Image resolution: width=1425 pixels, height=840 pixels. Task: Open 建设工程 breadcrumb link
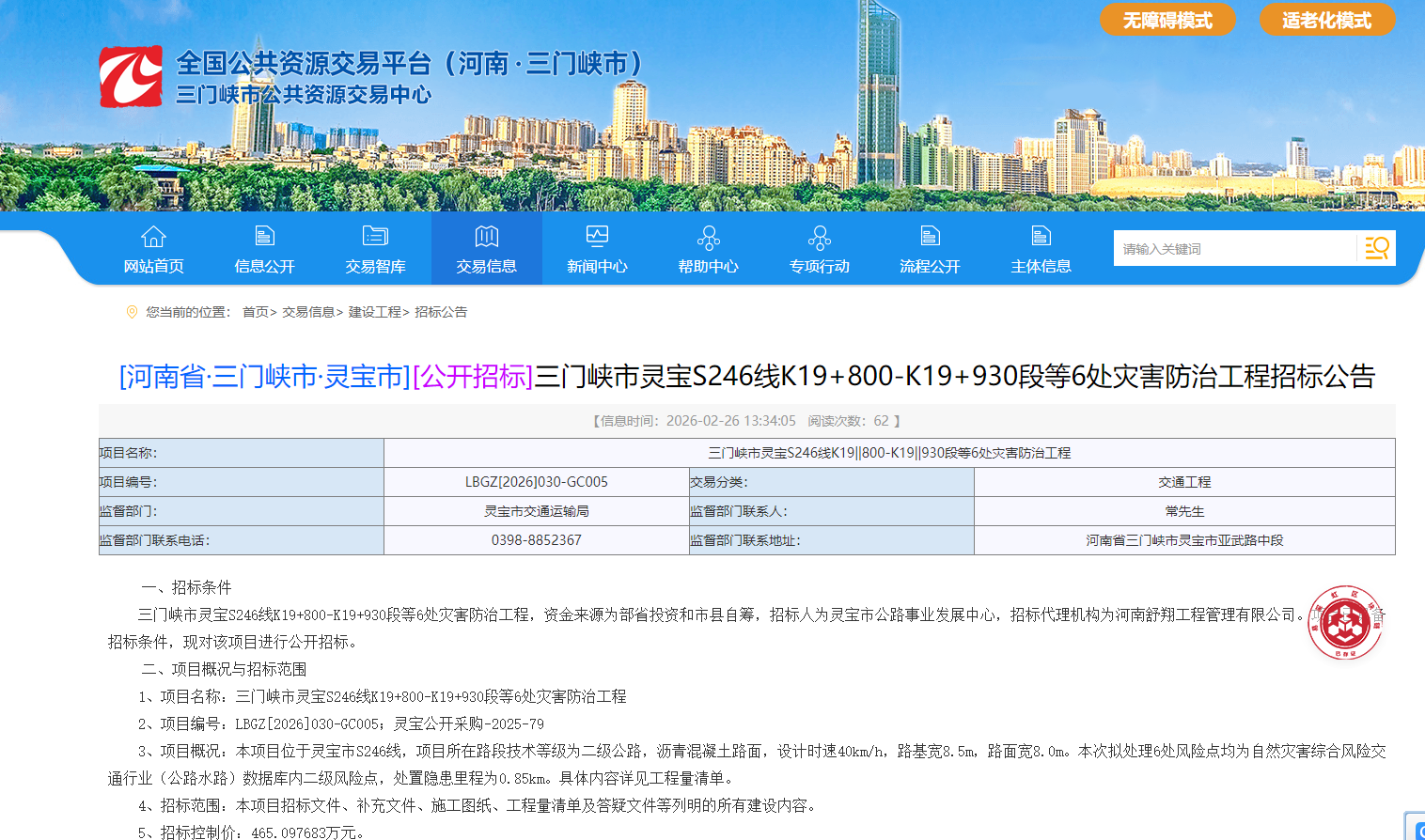pos(374,312)
